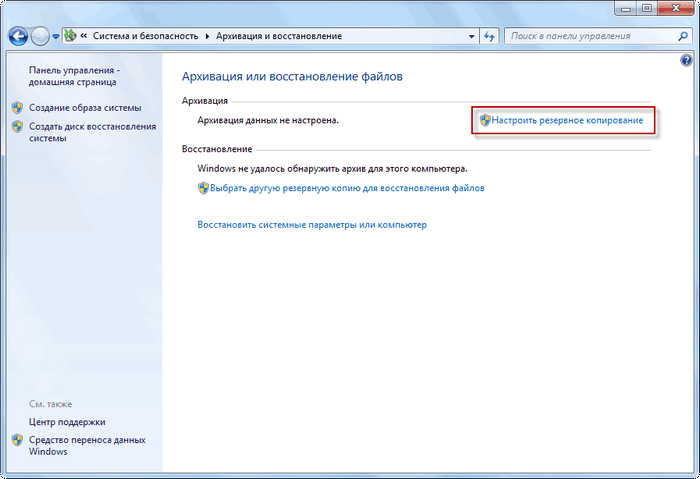Viewport: 700px width, 479px height.
Task: Go to Система и безопасность breadcrumb
Action: (x=146, y=36)
